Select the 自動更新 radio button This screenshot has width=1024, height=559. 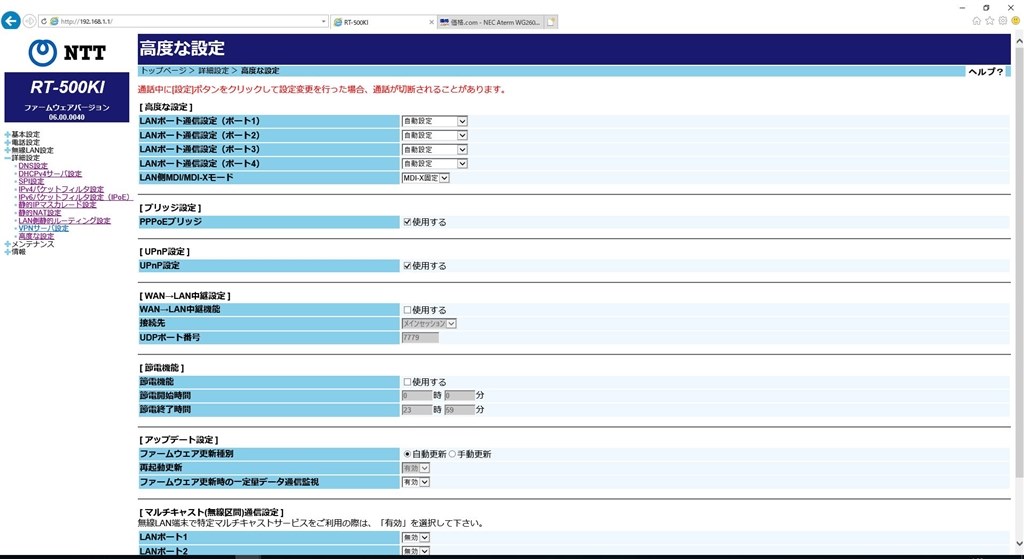pyautogui.click(x=408, y=454)
